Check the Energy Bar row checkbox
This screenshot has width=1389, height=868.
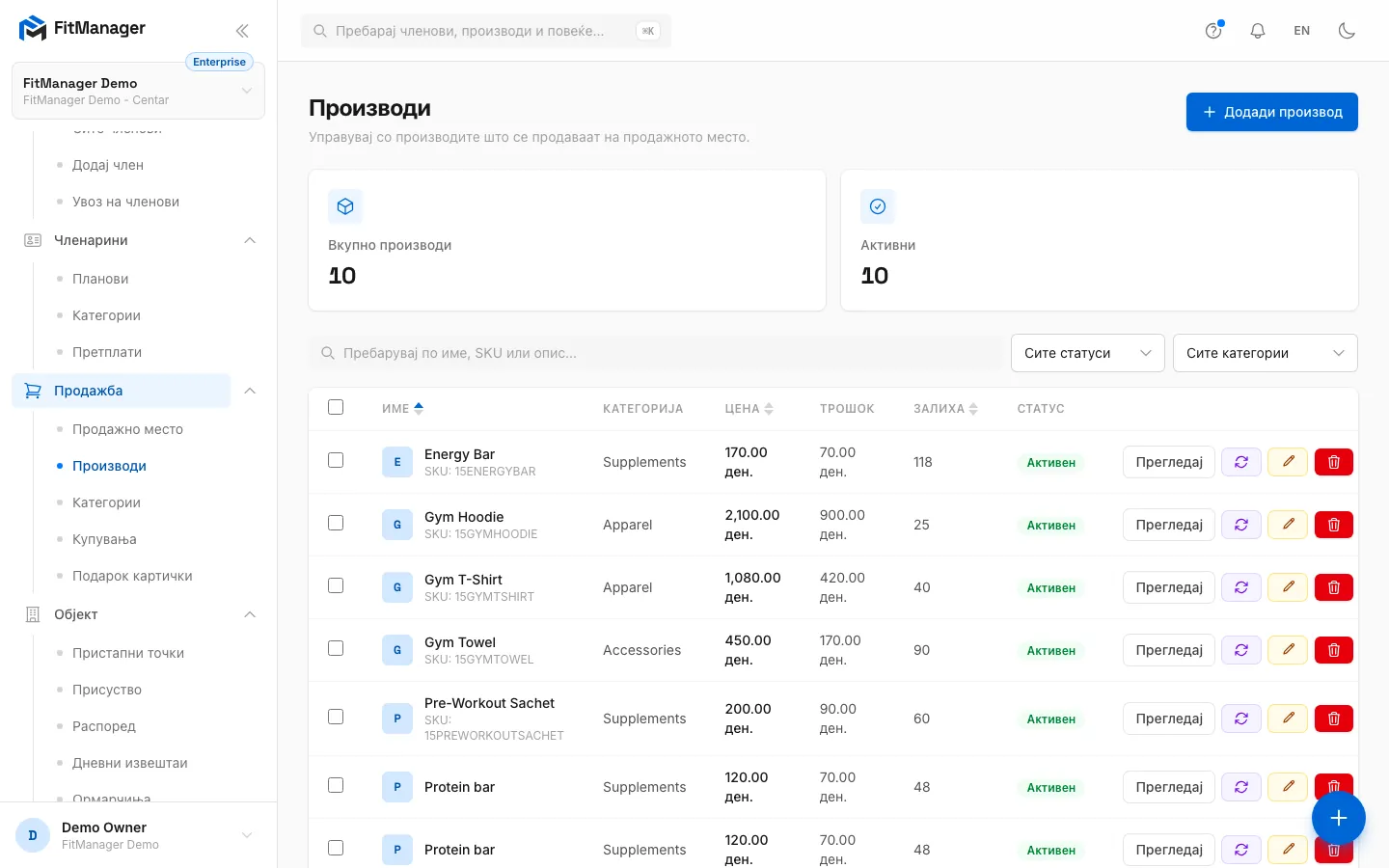[336, 460]
